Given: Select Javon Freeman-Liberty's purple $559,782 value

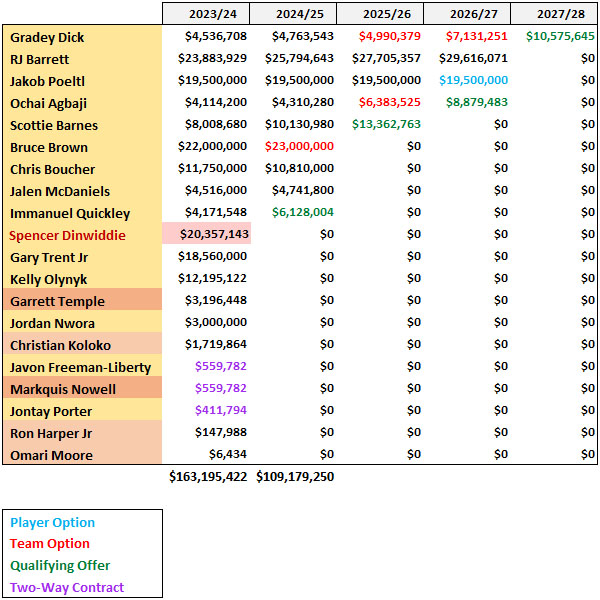Looking at the screenshot, I should tap(221, 366).
